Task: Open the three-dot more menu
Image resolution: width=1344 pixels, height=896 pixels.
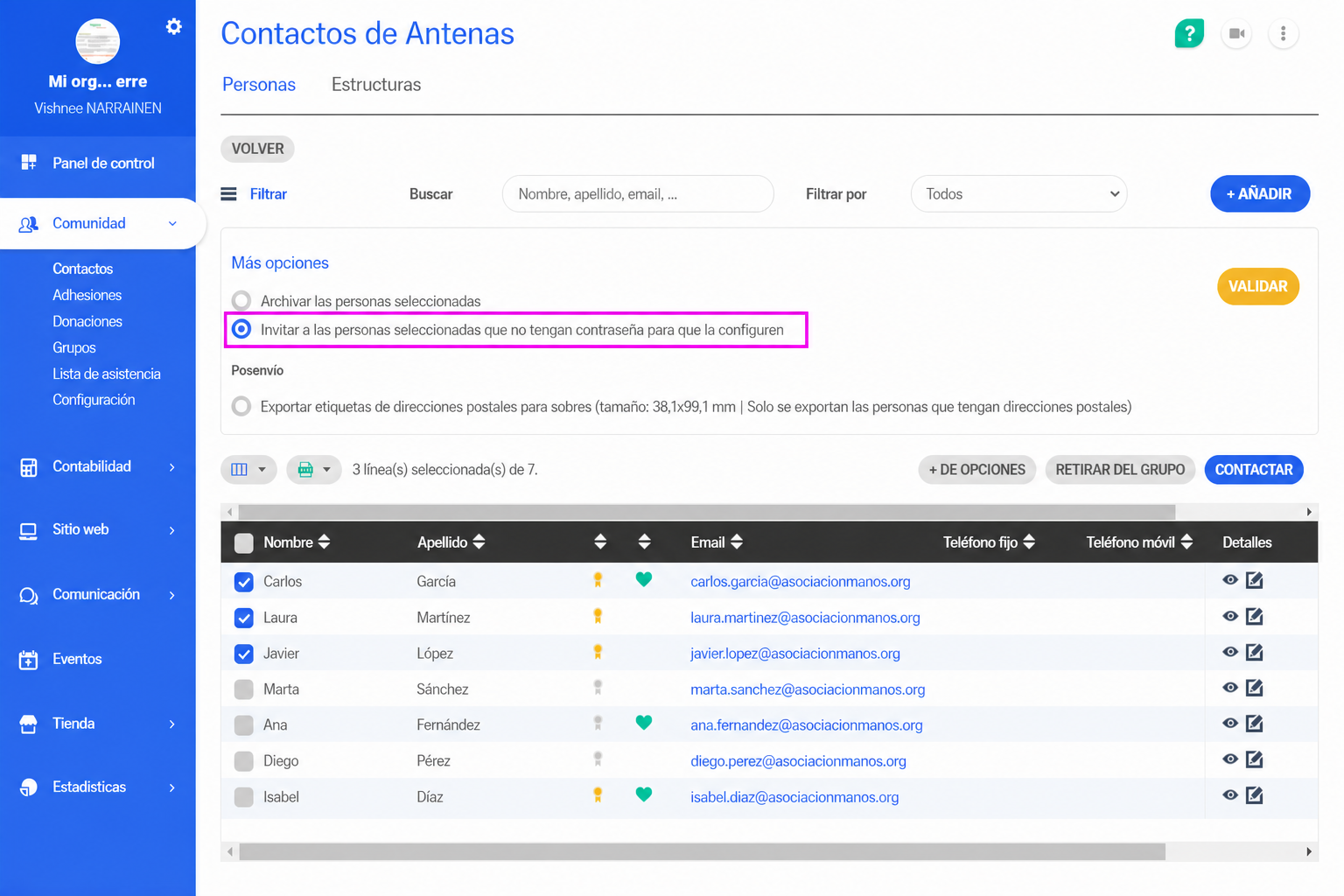Action: pyautogui.click(x=1284, y=34)
